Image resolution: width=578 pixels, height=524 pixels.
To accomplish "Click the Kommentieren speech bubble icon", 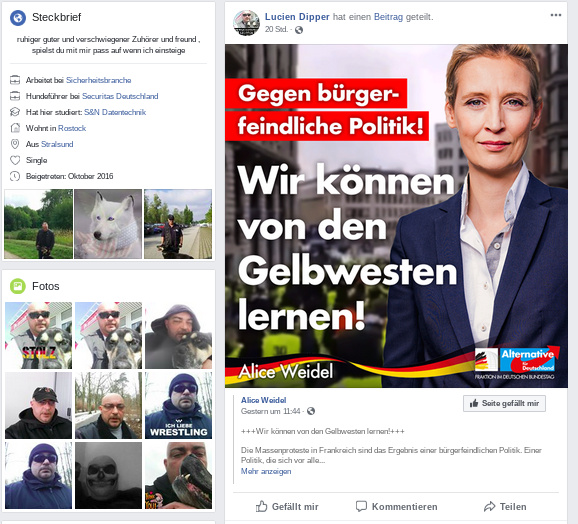I will point(361,507).
